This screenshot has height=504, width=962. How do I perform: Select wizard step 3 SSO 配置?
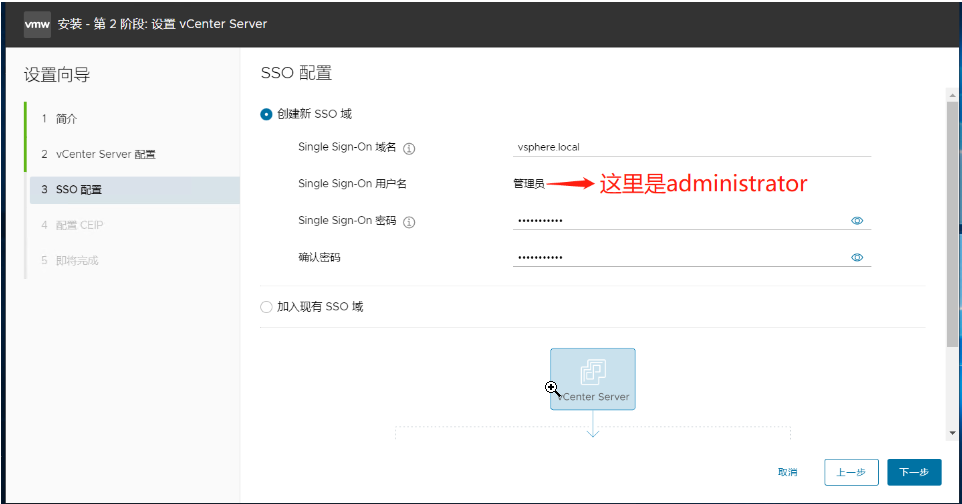(x=134, y=190)
